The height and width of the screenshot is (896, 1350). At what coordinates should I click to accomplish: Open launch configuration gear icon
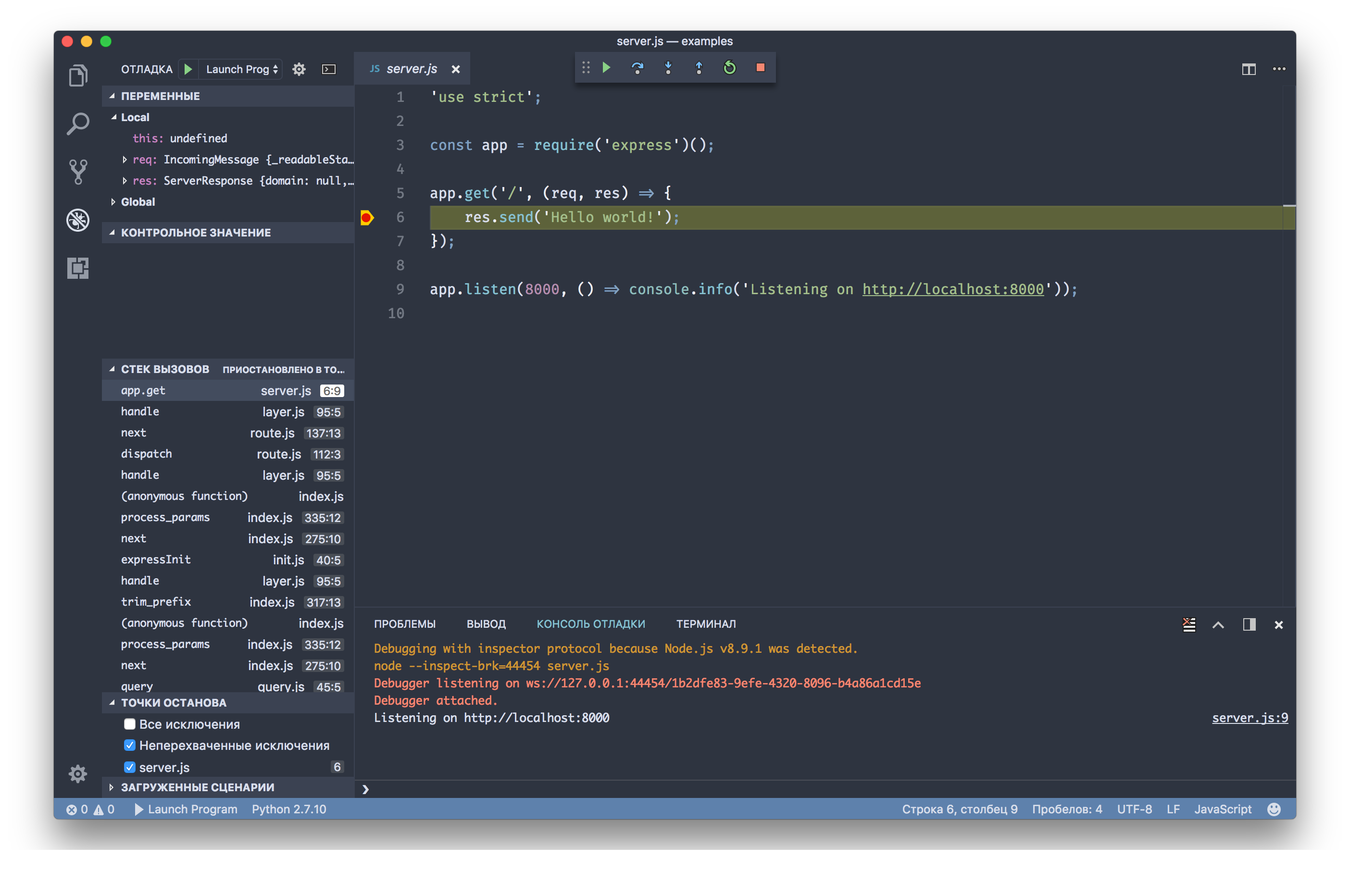[299, 69]
